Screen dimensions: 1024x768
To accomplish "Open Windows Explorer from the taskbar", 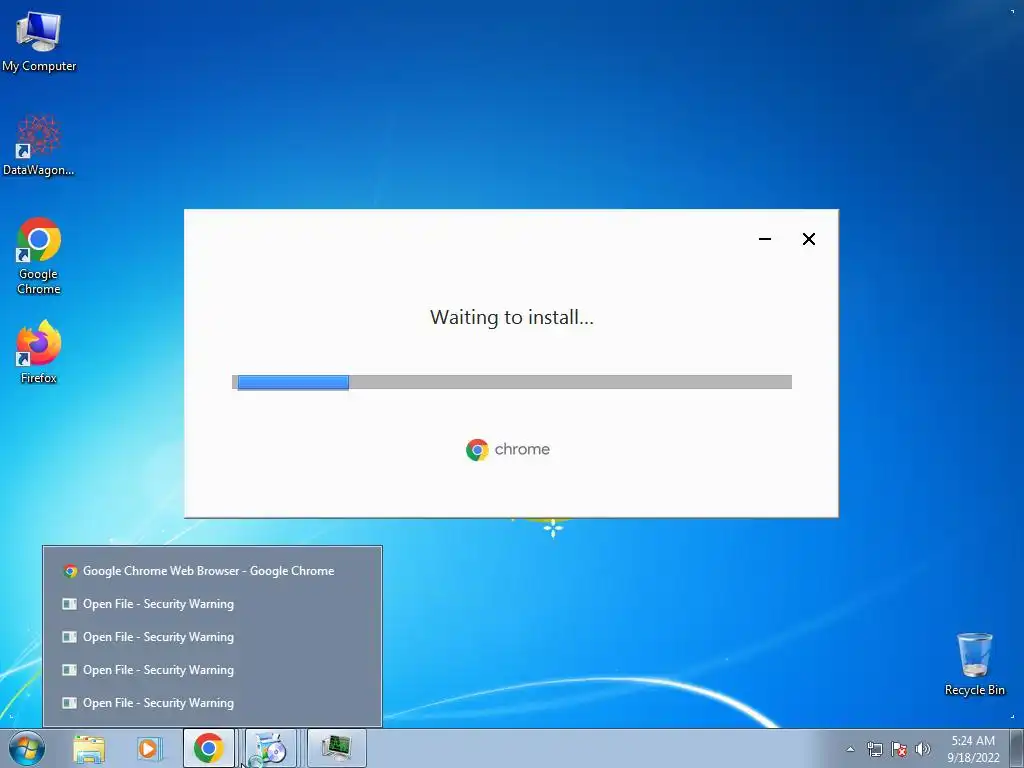I will click(89, 748).
